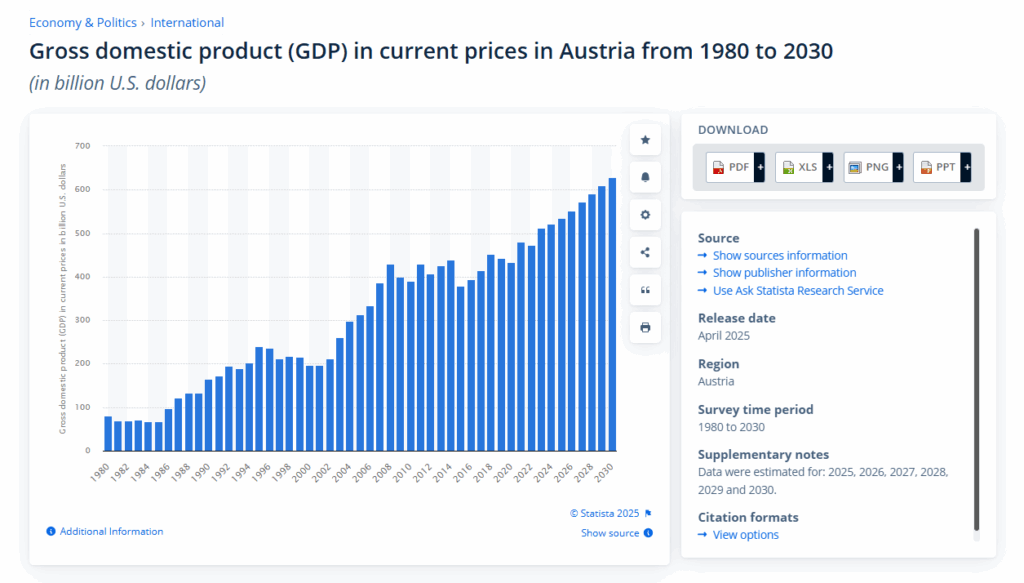Screen dimensions: 1024x583
Task: Expand the PPT download plus button
Action: click(967, 167)
